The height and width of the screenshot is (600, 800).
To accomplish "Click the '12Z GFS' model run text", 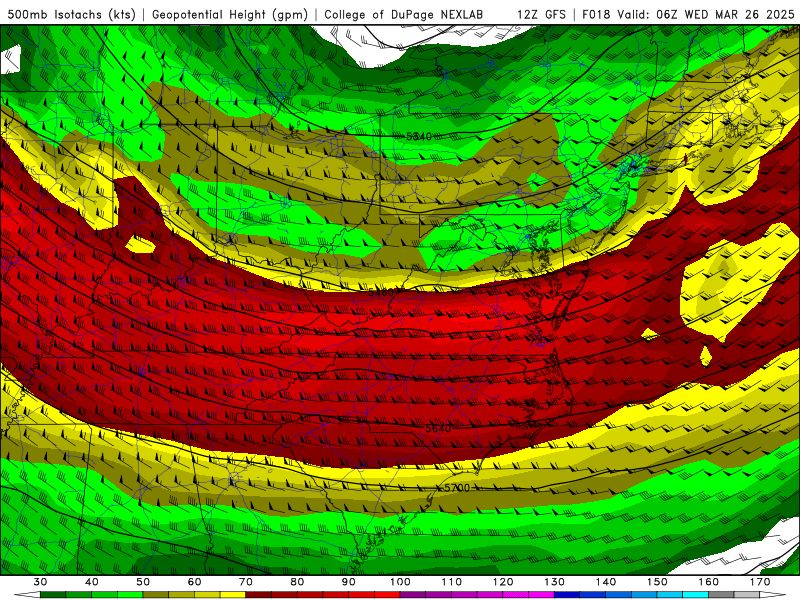I will [541, 15].
